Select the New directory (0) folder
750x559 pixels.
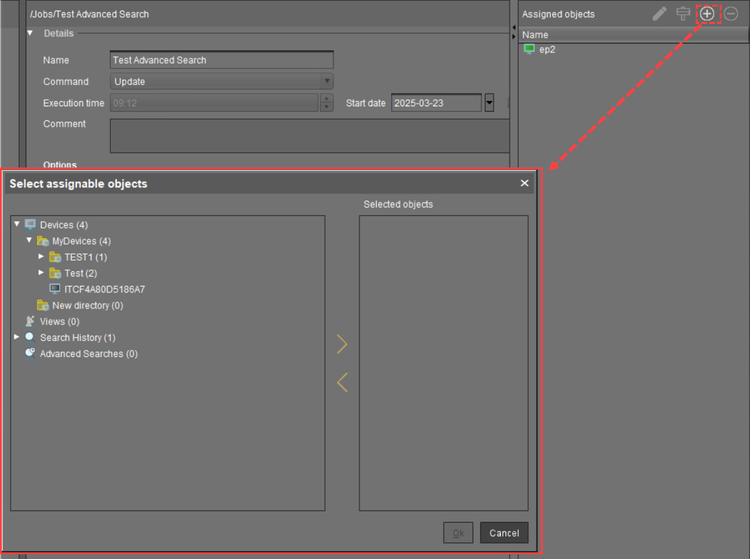[x=87, y=305]
